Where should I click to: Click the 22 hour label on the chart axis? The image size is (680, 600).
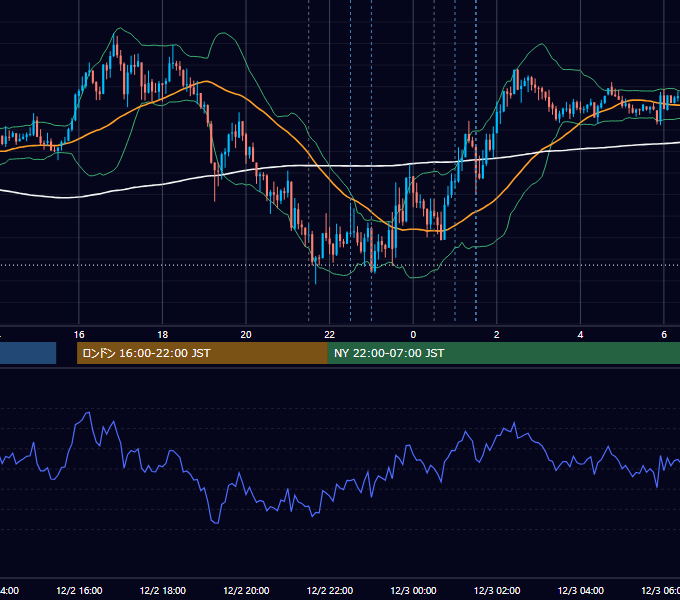click(330, 335)
